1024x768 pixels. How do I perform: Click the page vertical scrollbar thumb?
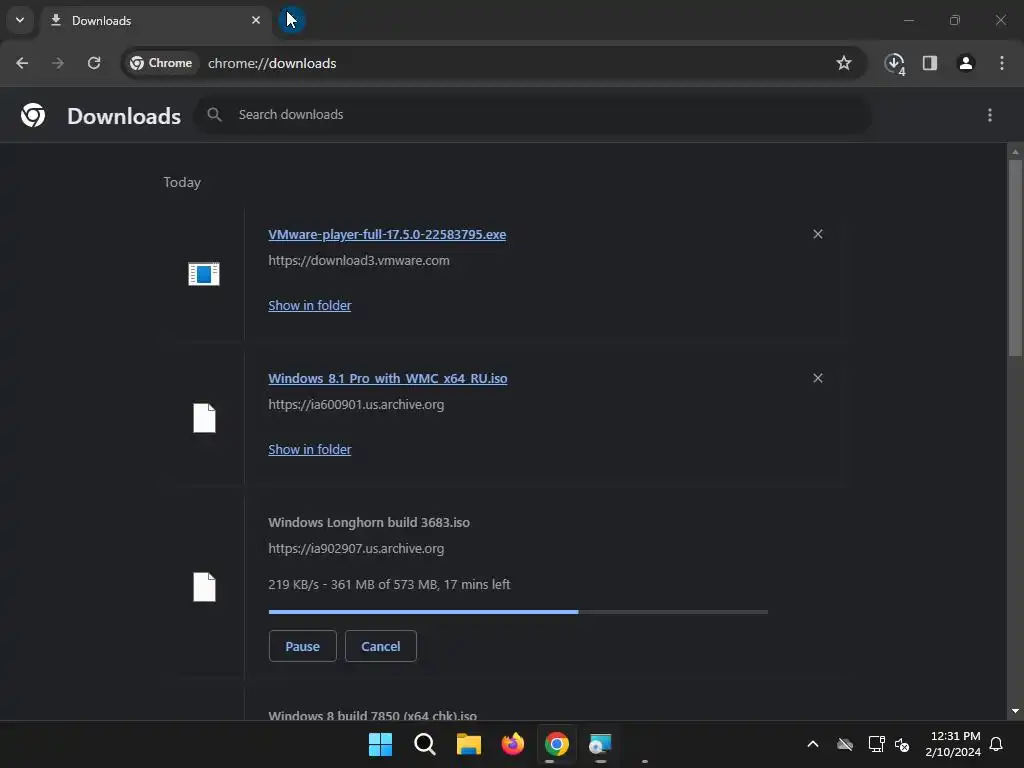tap(1015, 258)
